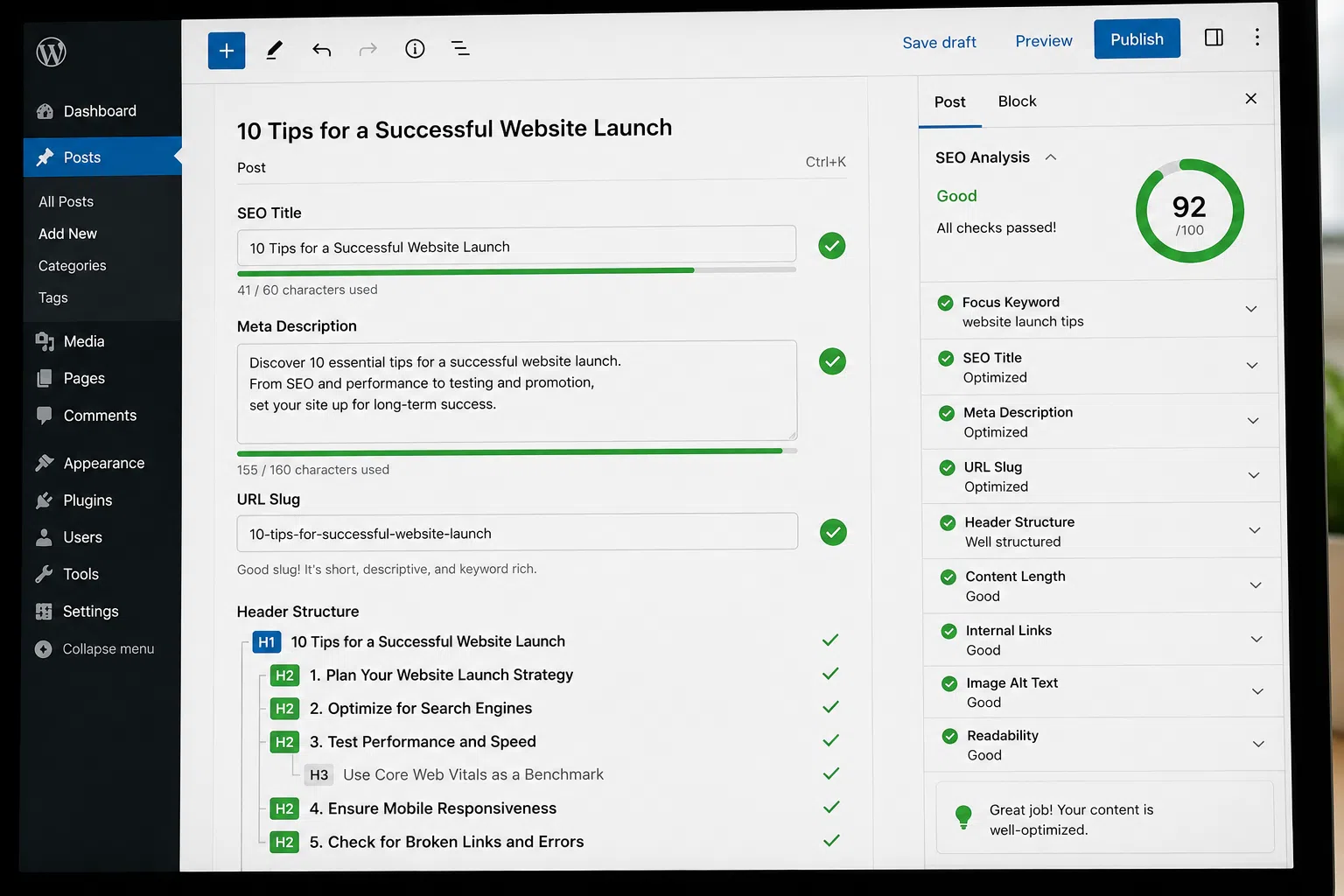The image size is (1344, 896).
Task: Click the Appearance paintbrush icon
Action: pos(45,463)
